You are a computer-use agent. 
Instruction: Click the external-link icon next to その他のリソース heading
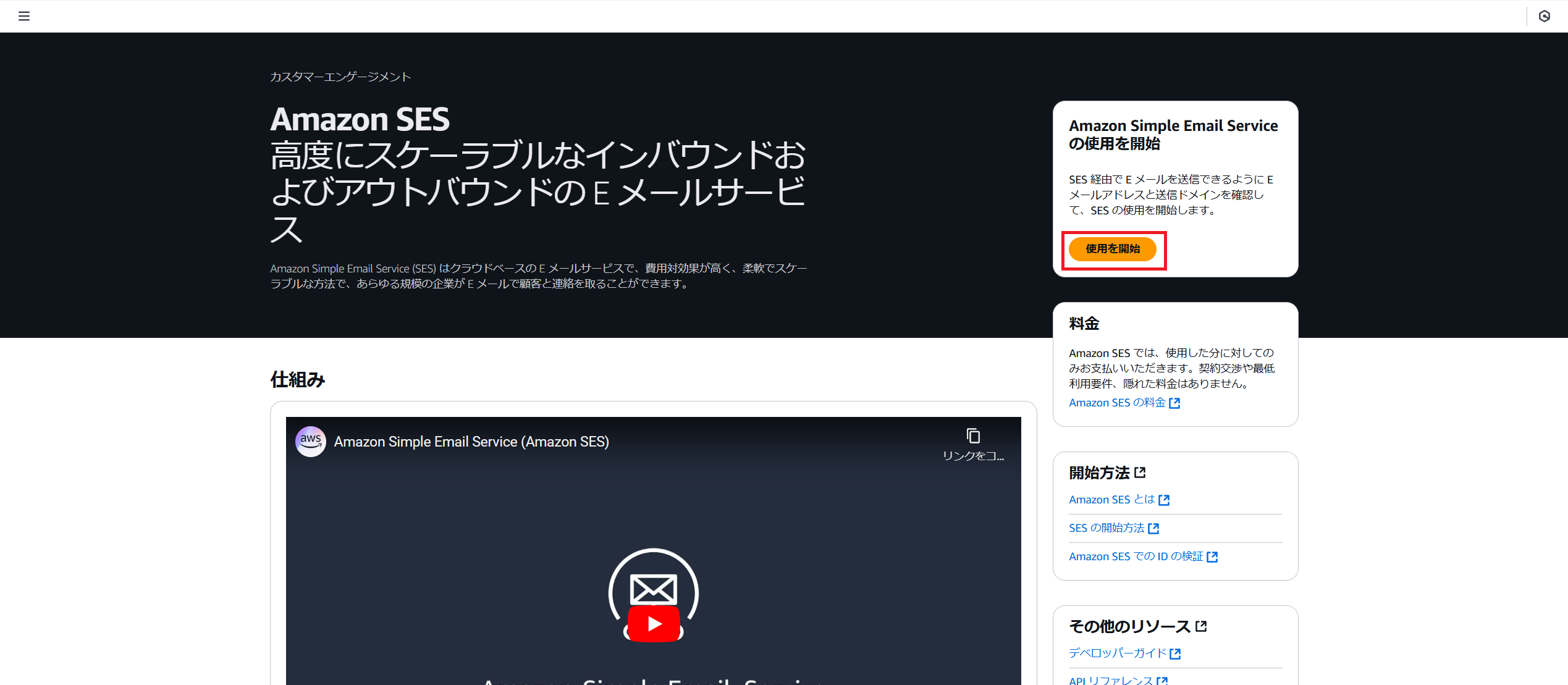click(1201, 625)
